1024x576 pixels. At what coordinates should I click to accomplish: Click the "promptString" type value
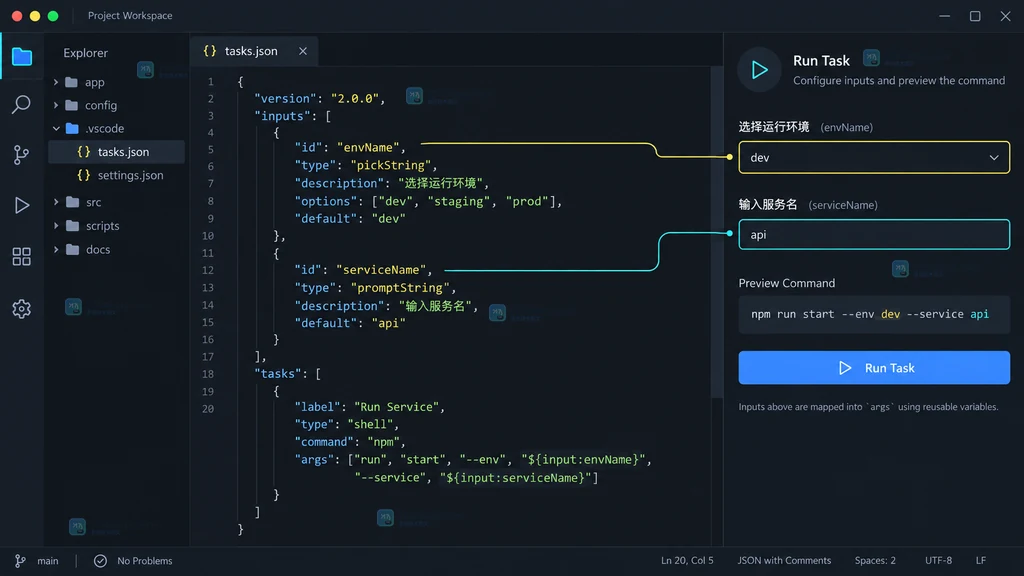pos(400,288)
